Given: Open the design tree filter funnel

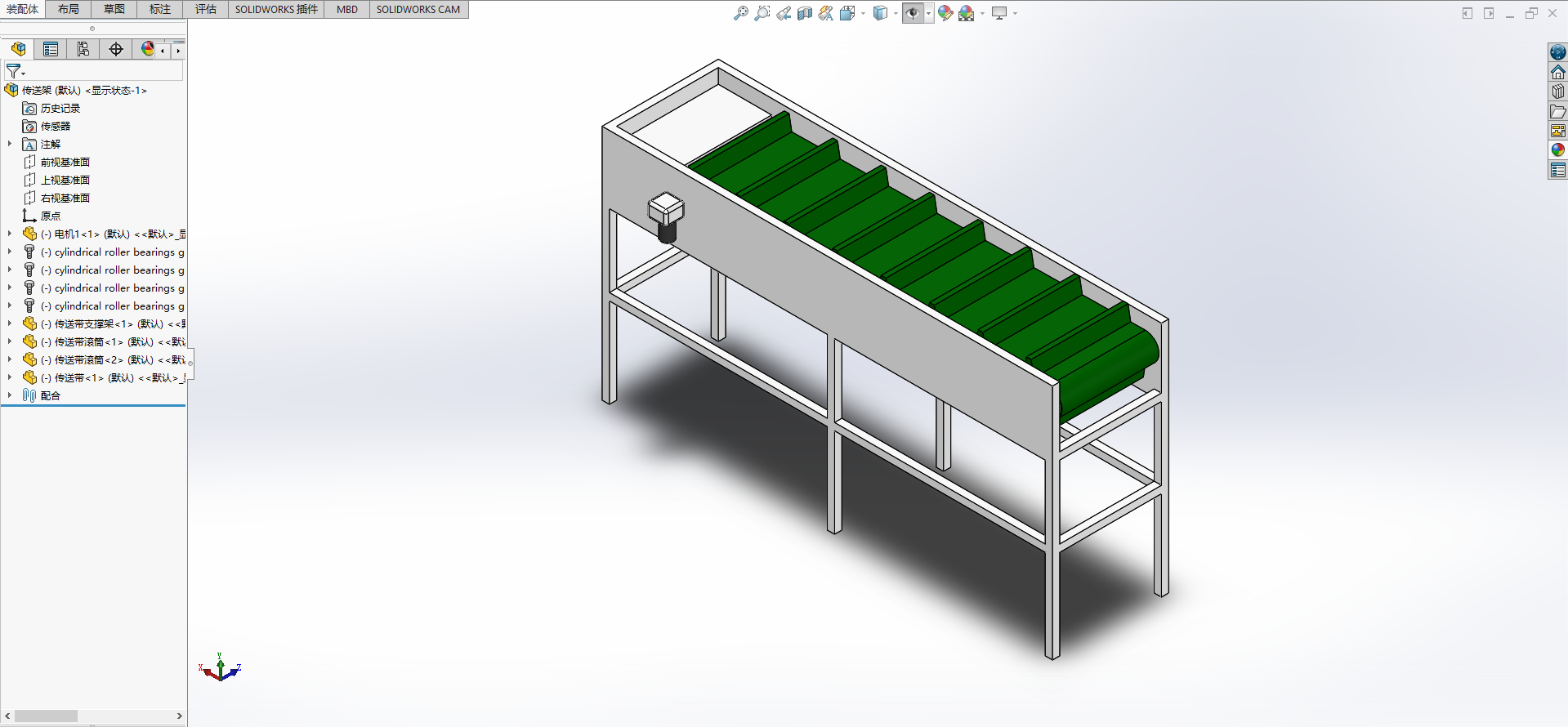Looking at the screenshot, I should (x=14, y=71).
